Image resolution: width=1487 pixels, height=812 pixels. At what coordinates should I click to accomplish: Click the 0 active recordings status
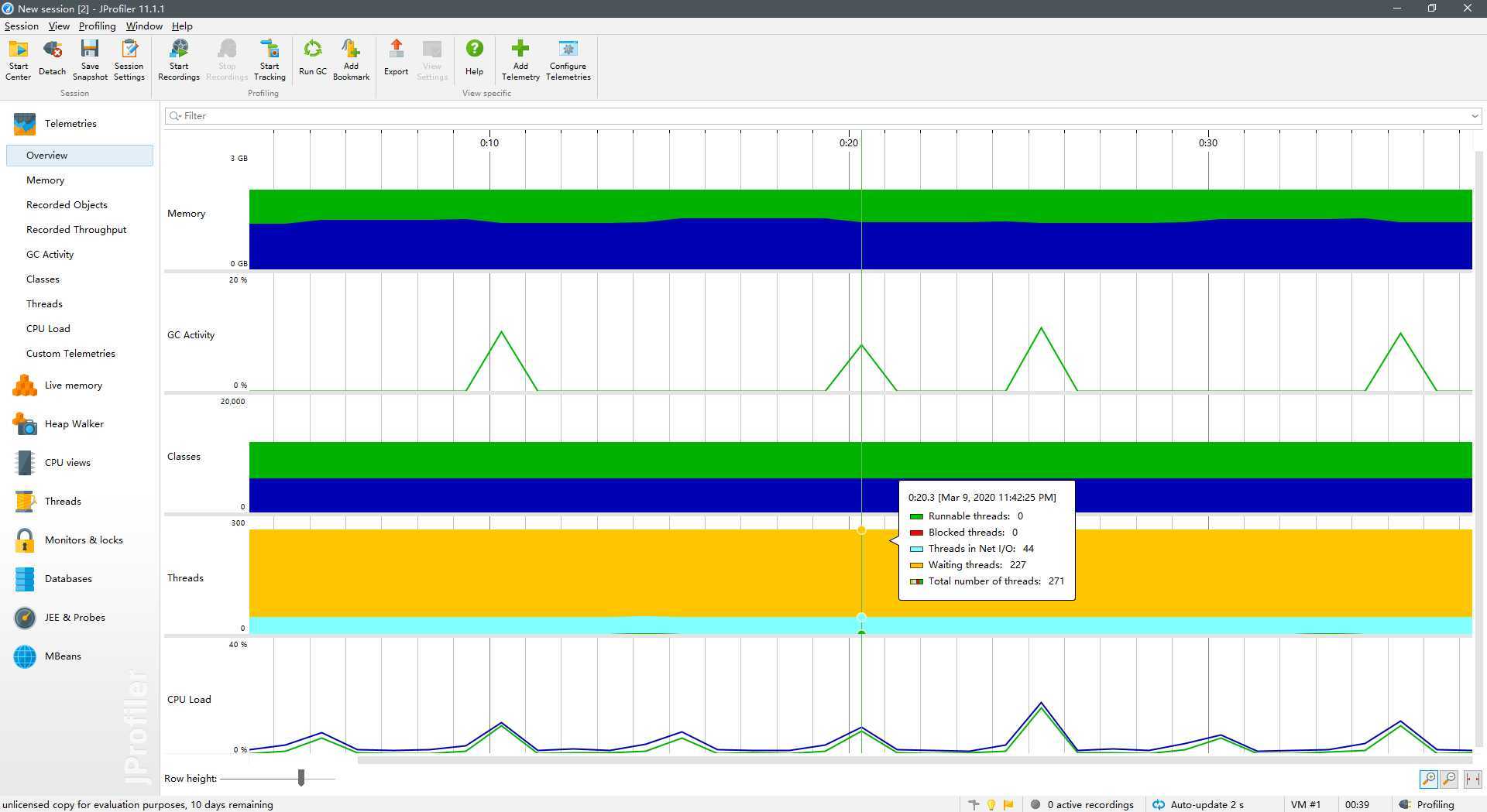[x=1082, y=804]
